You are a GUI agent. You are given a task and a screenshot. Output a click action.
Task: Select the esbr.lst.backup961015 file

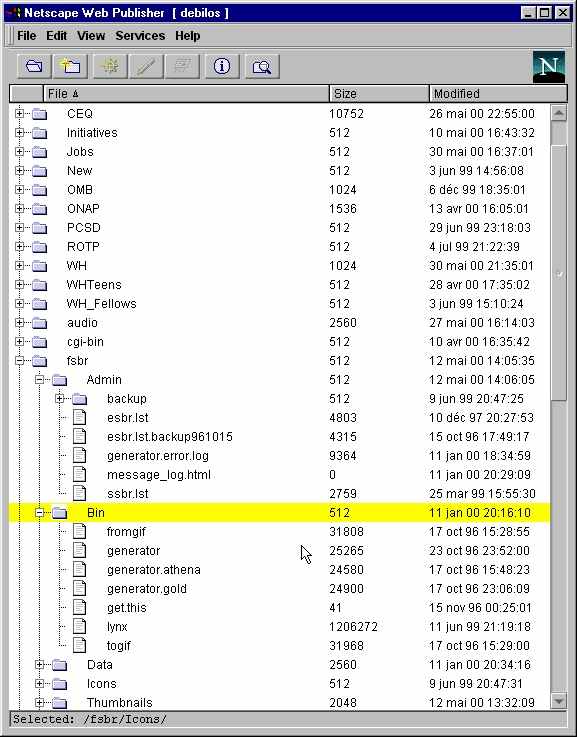(x=170, y=437)
